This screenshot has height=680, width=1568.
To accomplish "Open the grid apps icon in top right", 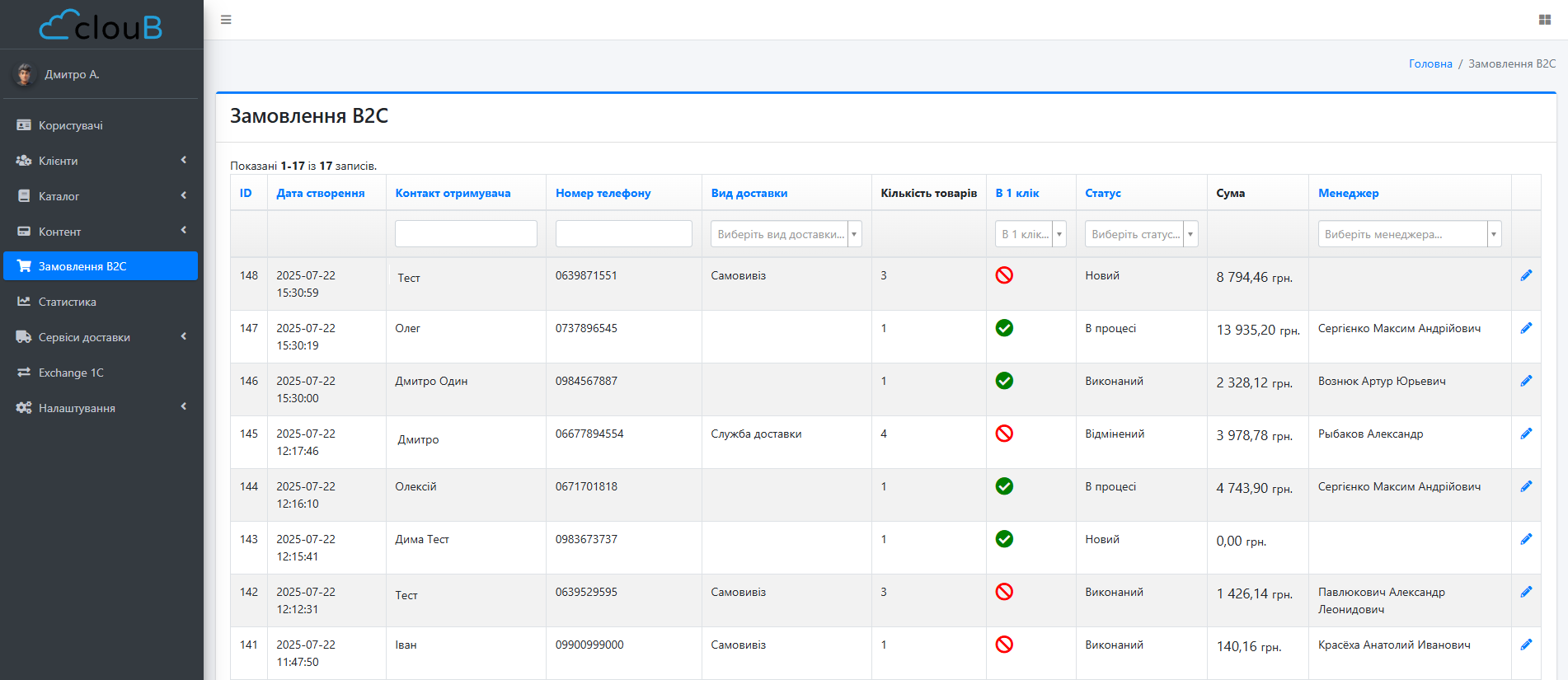I will (1544, 20).
